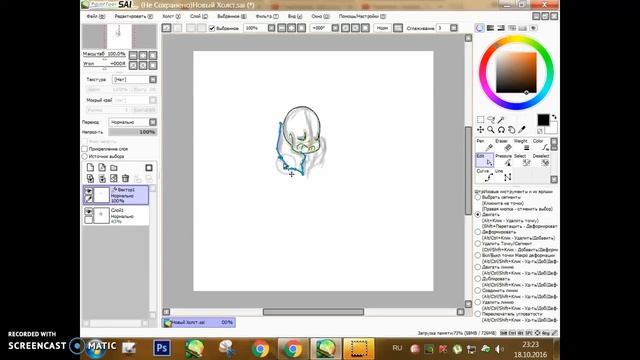Viewport: 640px width, 360px height.
Task: Click the navigator preview thumbnail
Action: point(119,36)
